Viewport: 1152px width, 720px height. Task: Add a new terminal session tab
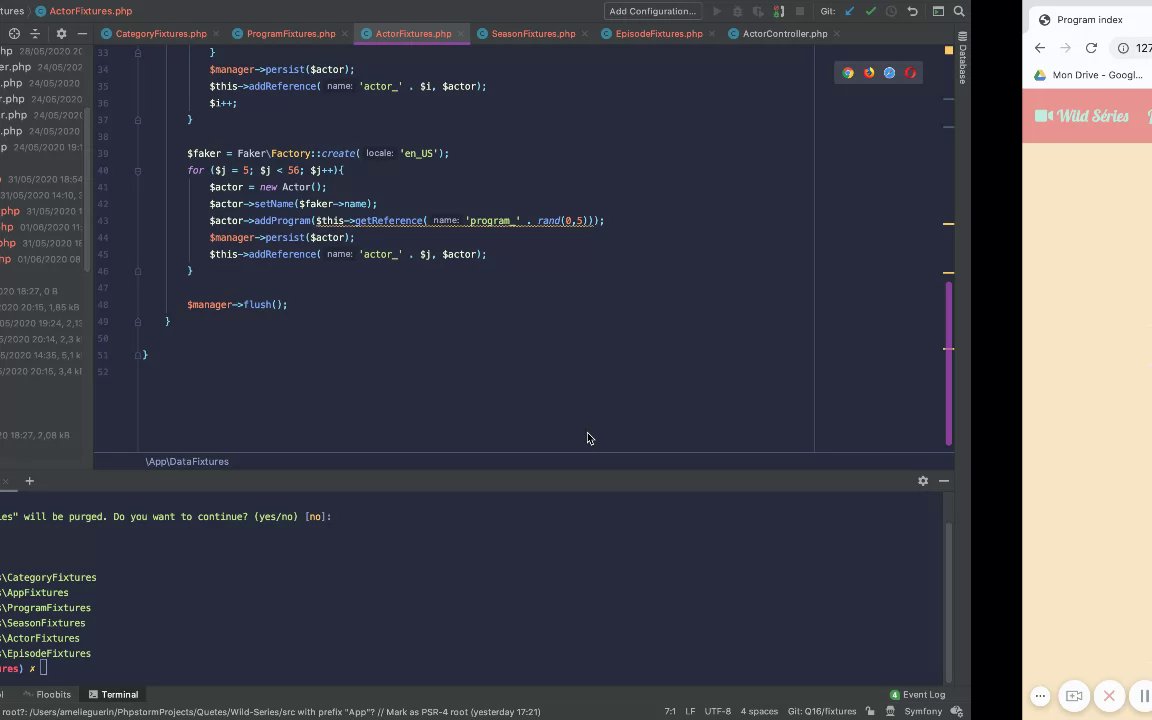[x=29, y=481]
